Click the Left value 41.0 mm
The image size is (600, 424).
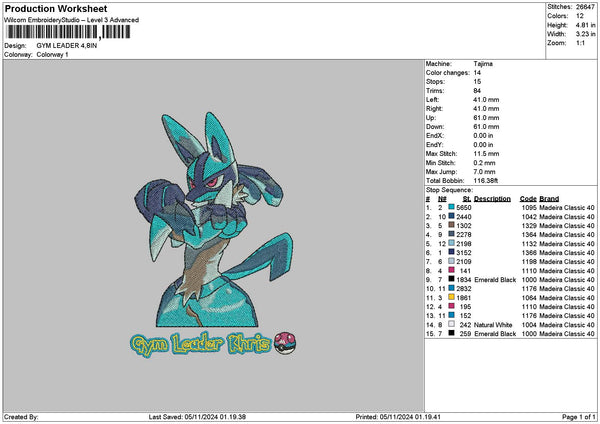tap(486, 99)
